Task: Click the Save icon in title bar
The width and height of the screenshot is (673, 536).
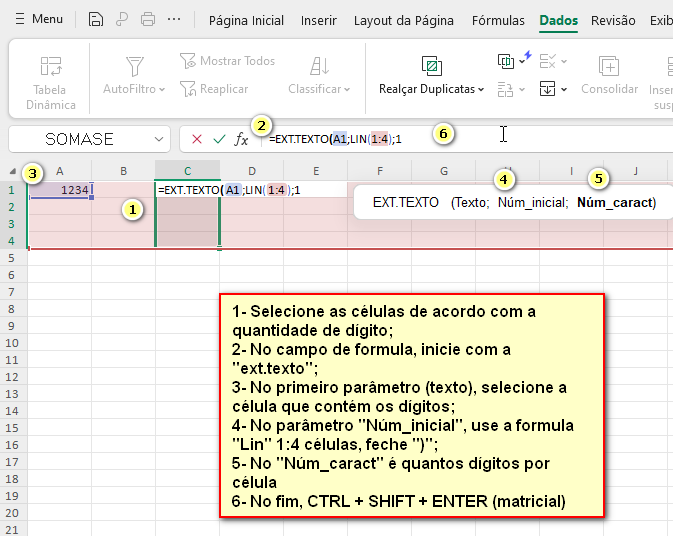Action: [x=96, y=19]
